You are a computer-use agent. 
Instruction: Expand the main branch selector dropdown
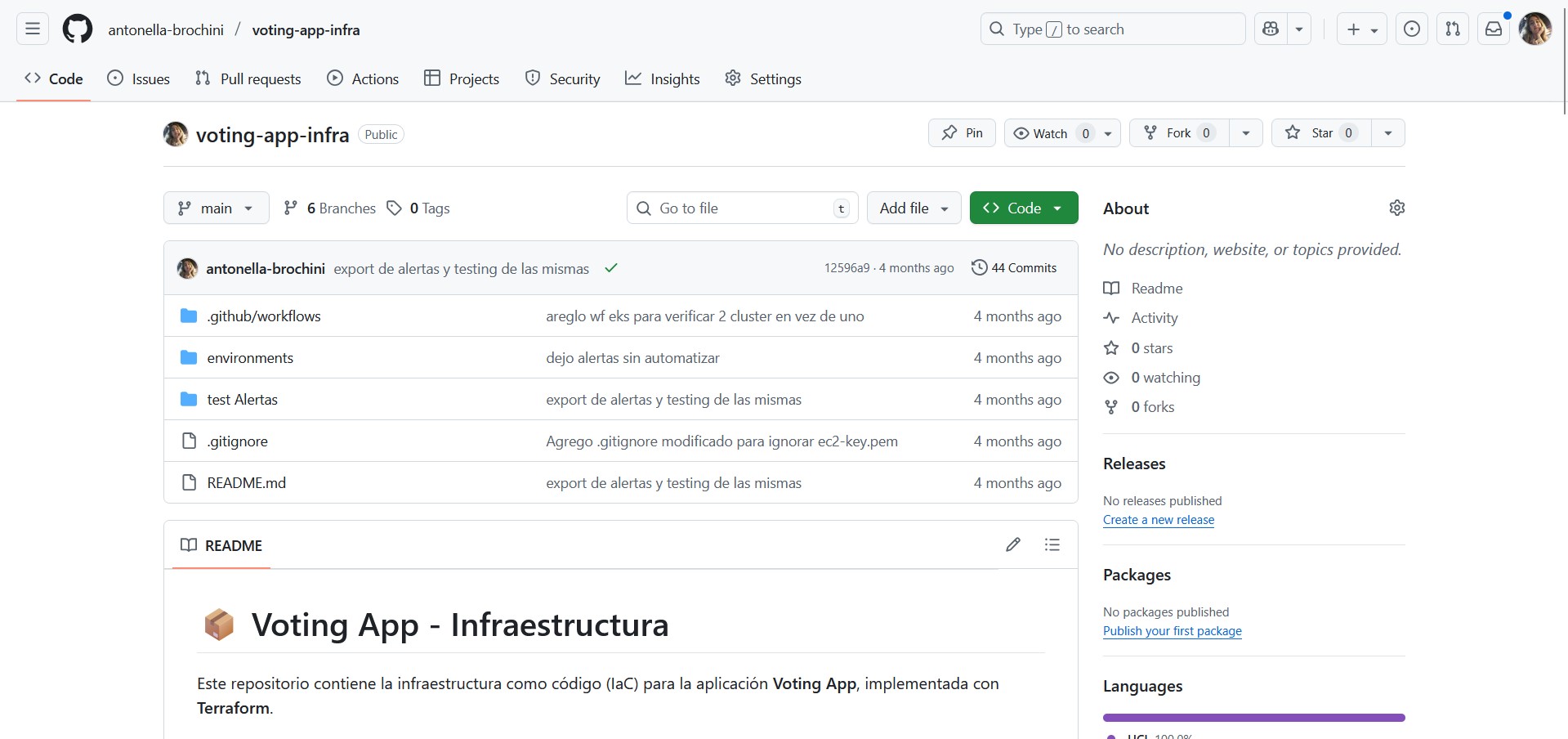(217, 208)
